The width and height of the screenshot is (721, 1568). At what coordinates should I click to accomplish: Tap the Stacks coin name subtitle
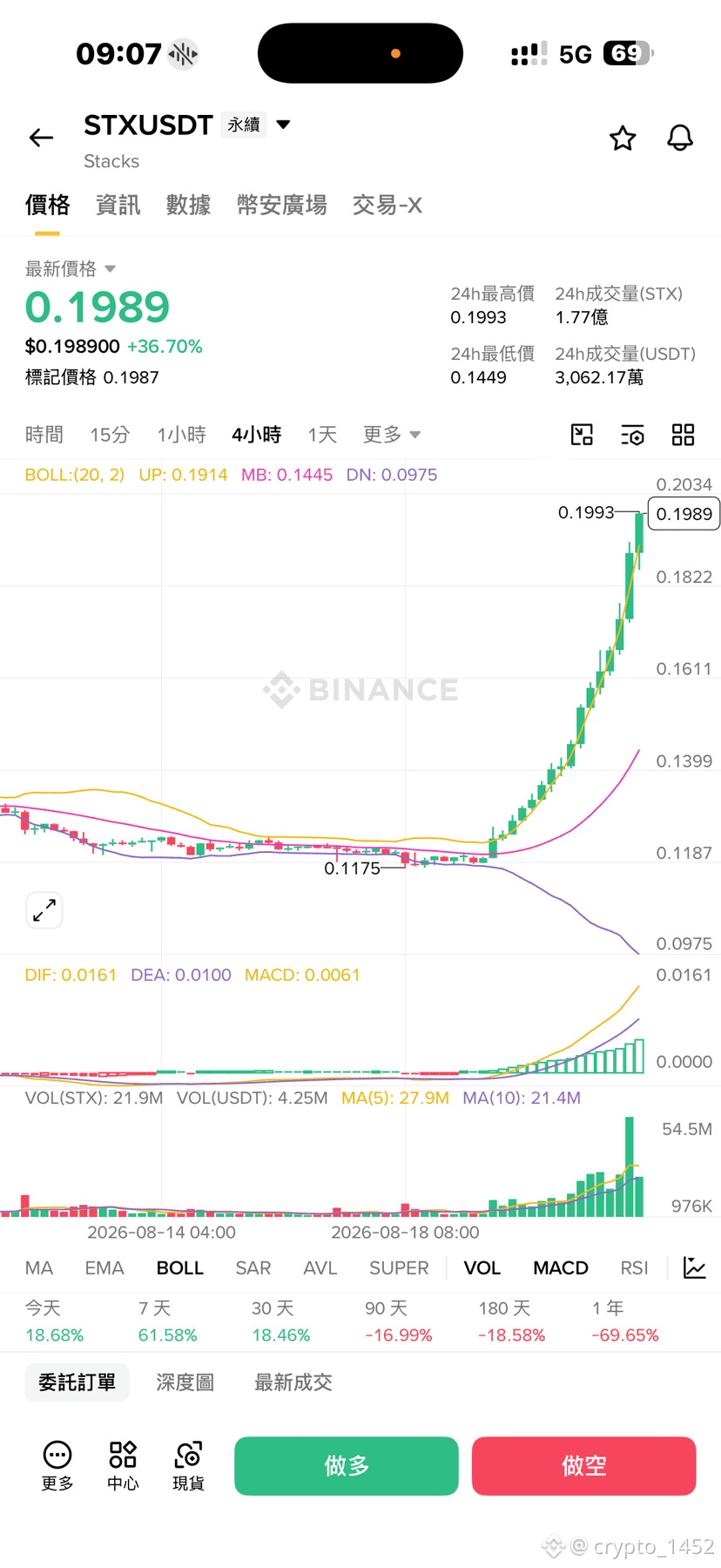pyautogui.click(x=111, y=161)
